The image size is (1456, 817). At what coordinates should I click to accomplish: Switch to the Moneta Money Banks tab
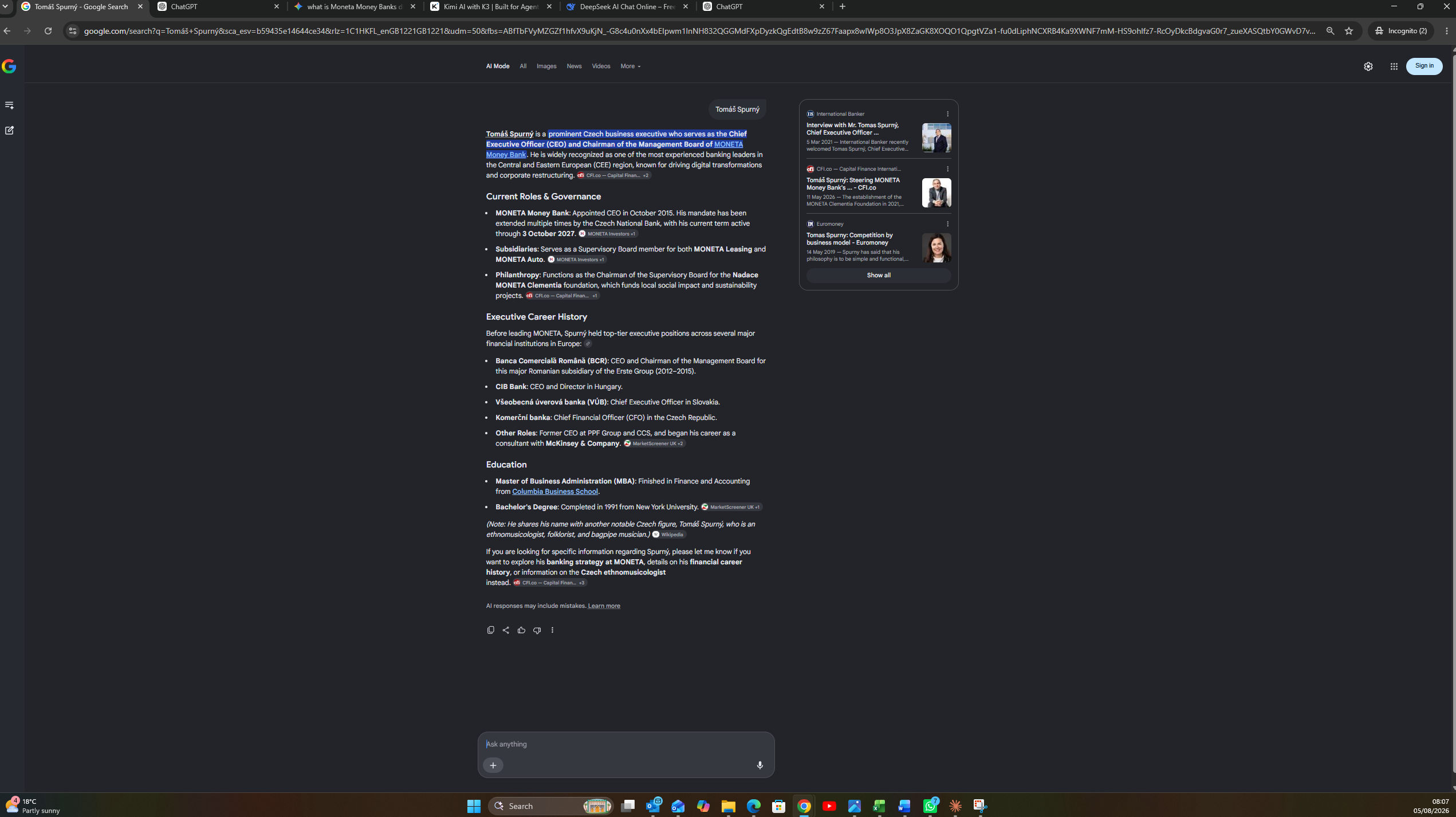click(355, 7)
